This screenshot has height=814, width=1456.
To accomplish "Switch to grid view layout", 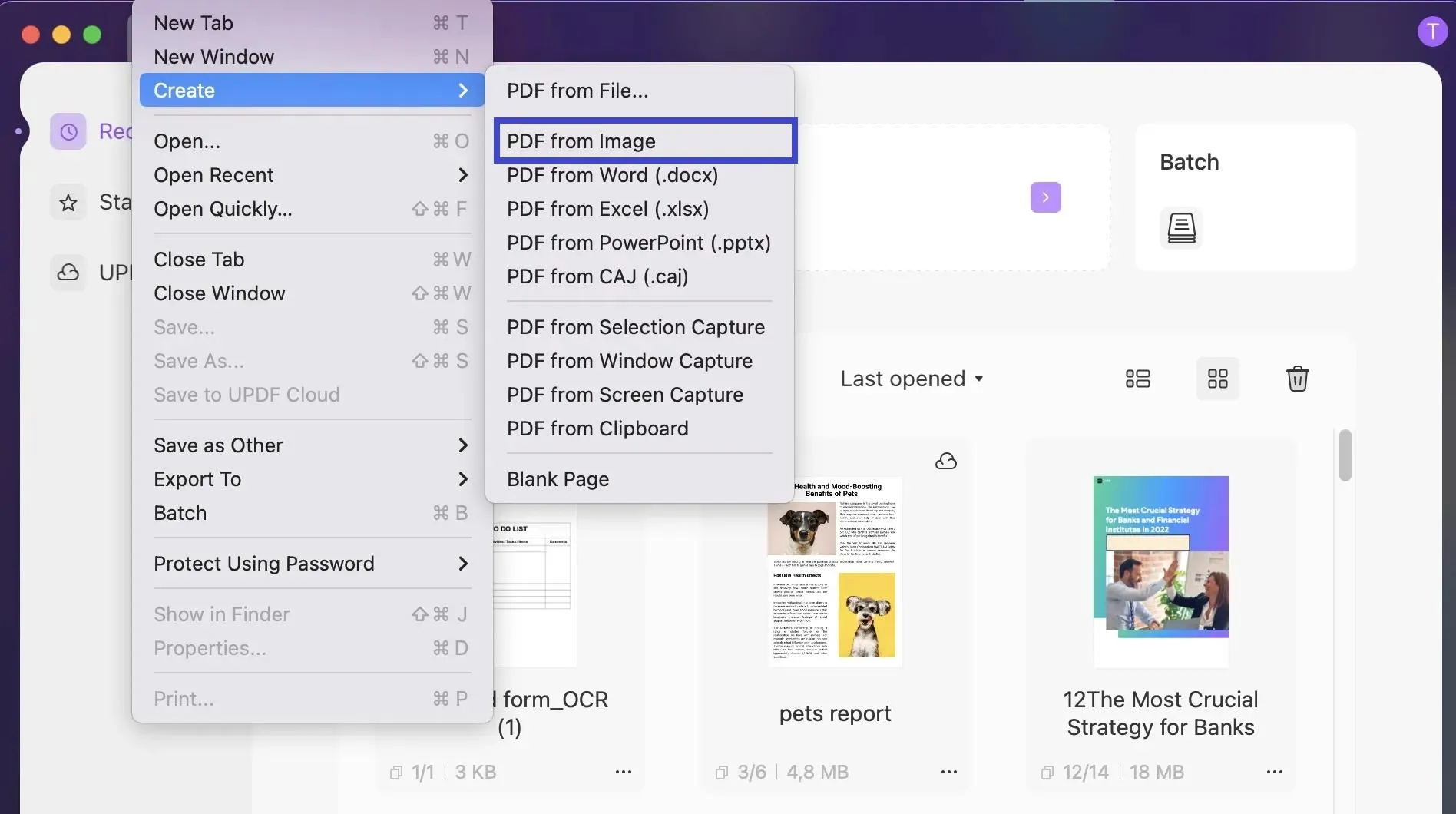I will click(1217, 378).
